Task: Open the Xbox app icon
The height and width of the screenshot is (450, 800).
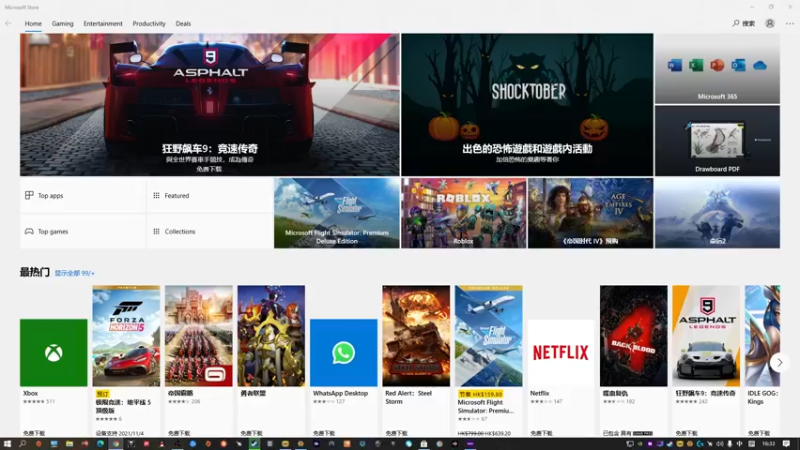Action: tap(54, 353)
